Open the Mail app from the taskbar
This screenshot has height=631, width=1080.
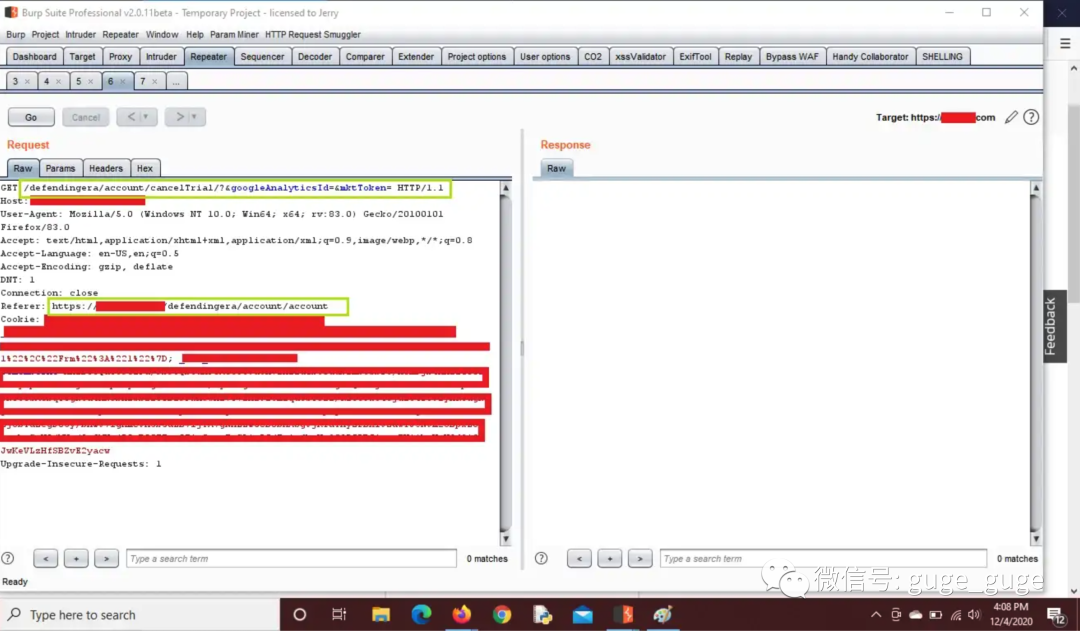[x=583, y=614]
